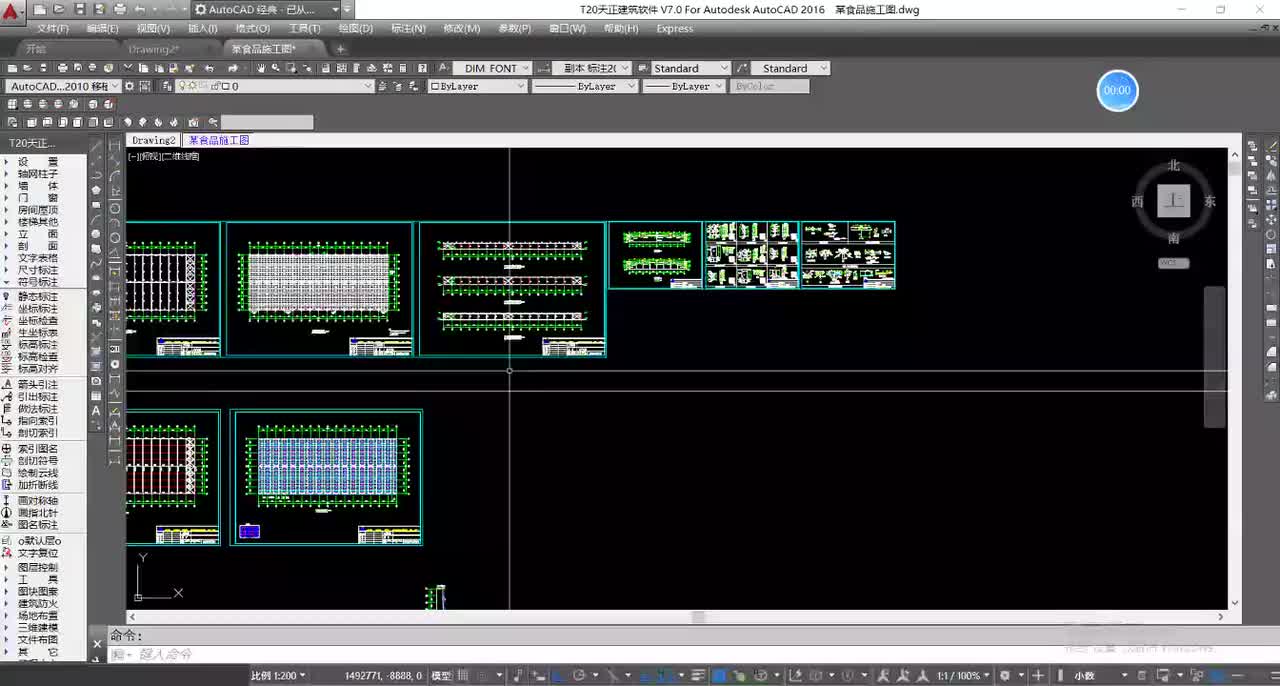Click the 绘制云线 command

(x=38, y=473)
